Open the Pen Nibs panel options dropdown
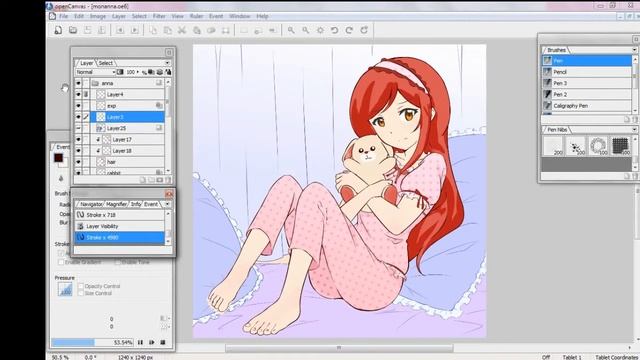This screenshot has width=640, height=360. tap(634, 129)
